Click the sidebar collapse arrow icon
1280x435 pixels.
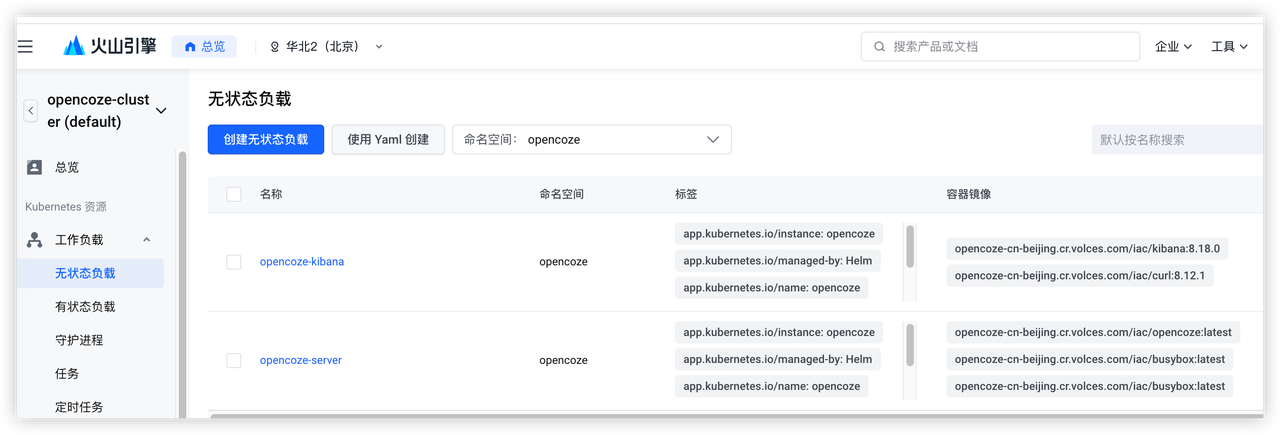pyautogui.click(x=31, y=111)
